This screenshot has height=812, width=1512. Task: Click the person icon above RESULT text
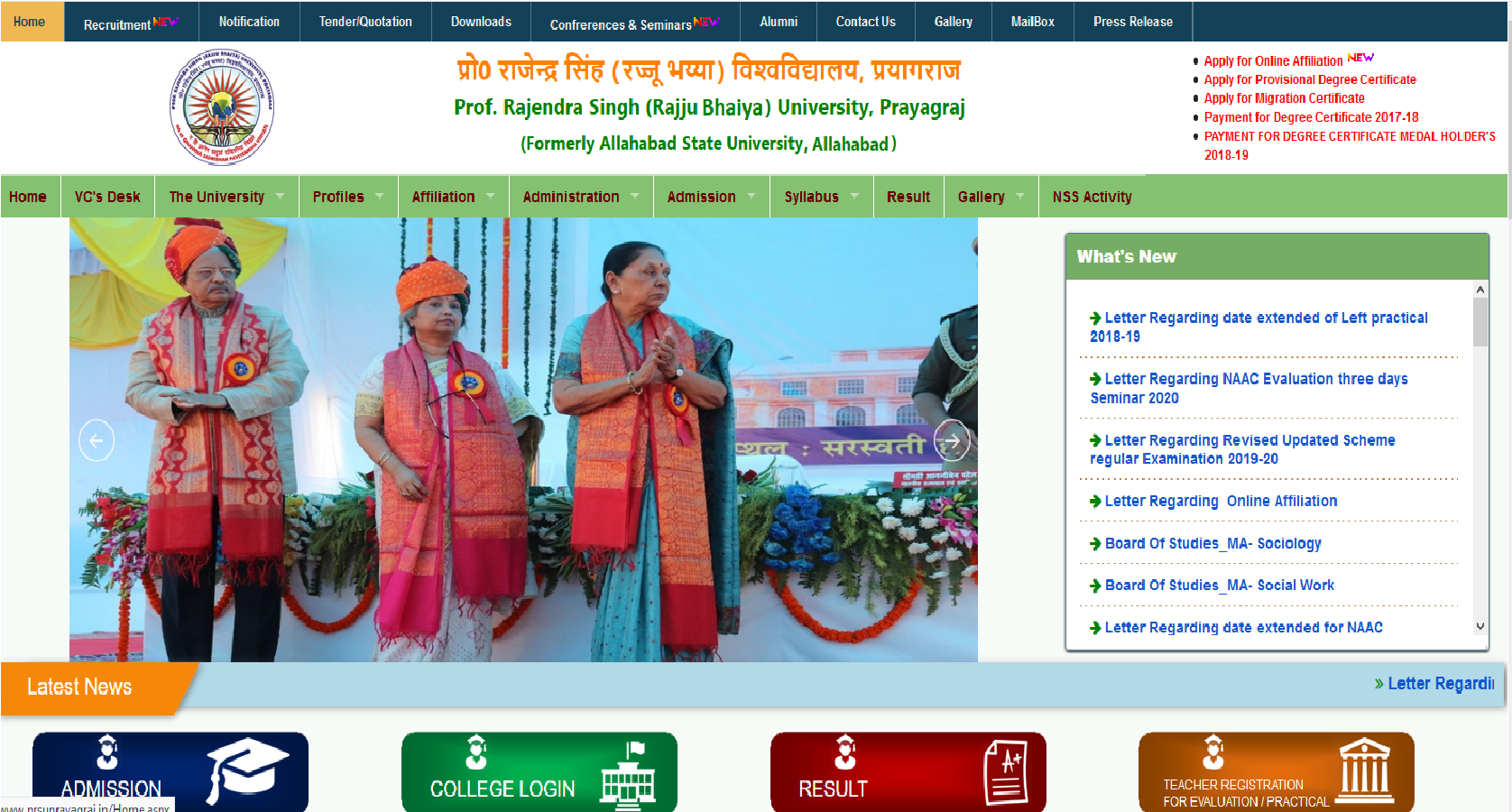click(x=845, y=752)
